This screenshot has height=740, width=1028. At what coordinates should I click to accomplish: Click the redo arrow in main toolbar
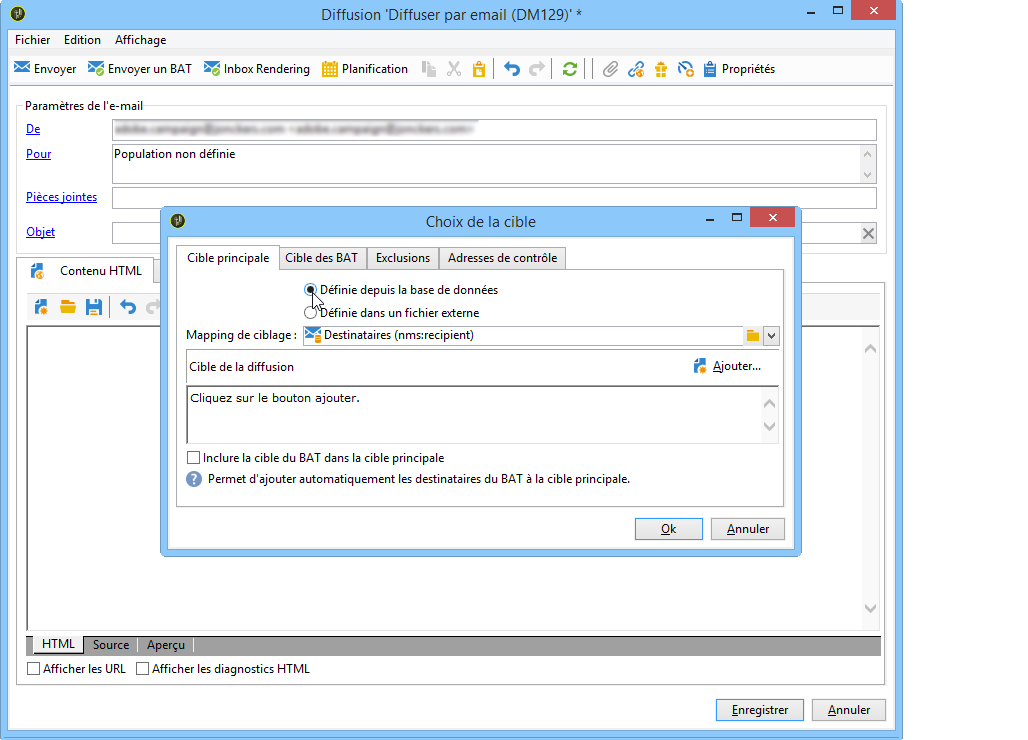click(537, 69)
